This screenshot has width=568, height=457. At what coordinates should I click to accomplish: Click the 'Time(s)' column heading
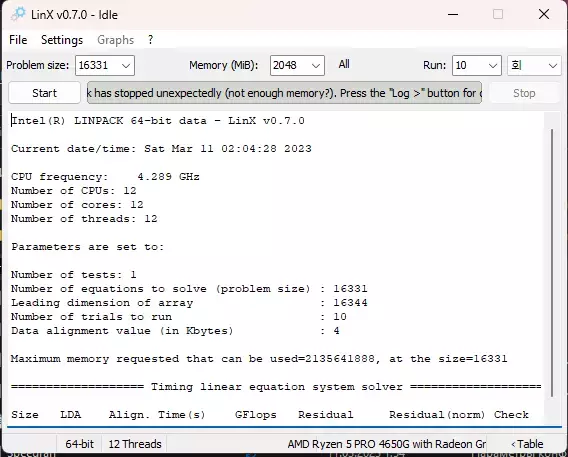pyautogui.click(x=181, y=415)
